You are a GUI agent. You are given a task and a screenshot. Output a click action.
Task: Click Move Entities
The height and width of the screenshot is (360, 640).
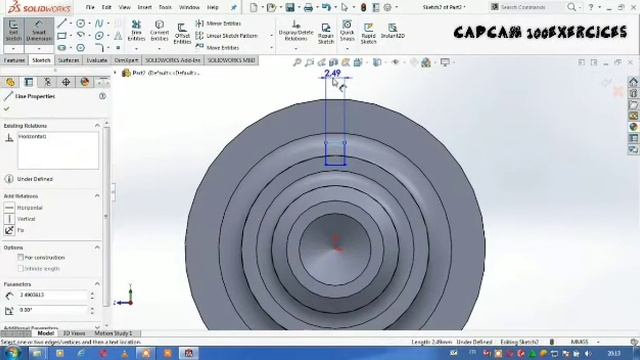[x=218, y=47]
